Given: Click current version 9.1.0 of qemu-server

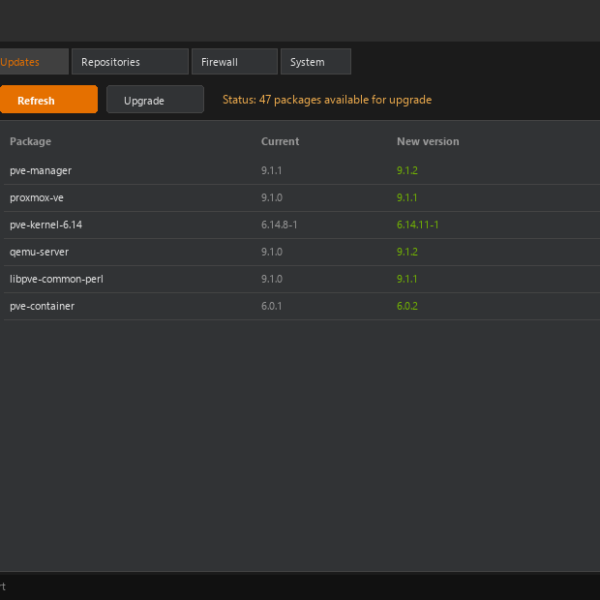Looking at the screenshot, I should 272,252.
